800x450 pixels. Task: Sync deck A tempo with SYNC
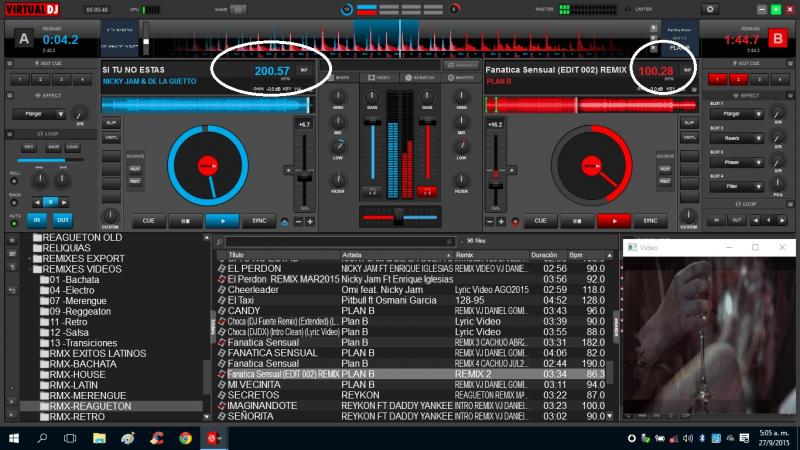click(259, 221)
